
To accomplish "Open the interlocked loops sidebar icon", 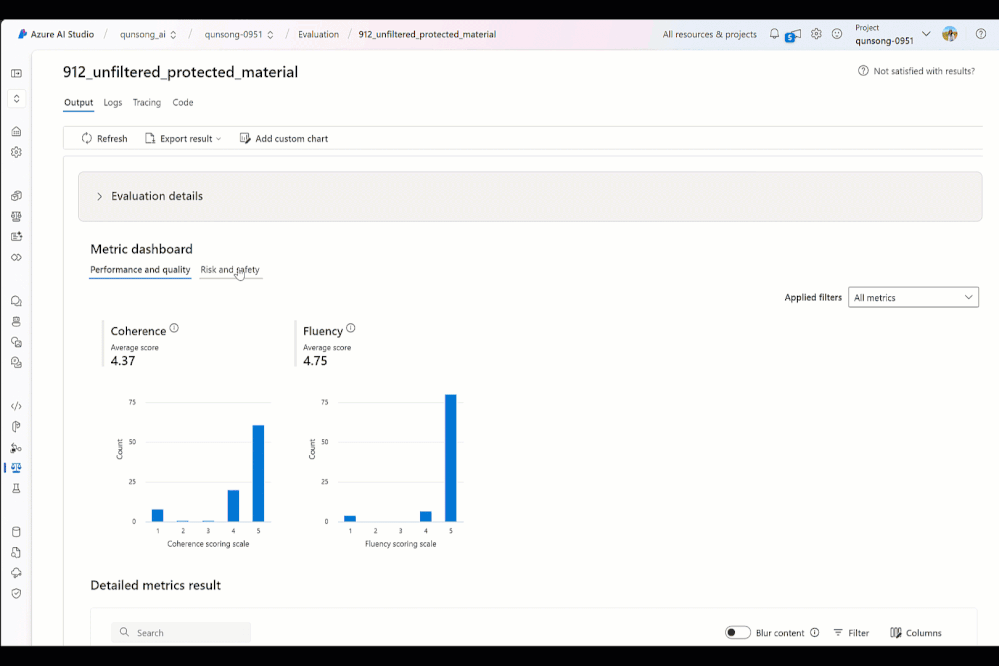I will 17,257.
